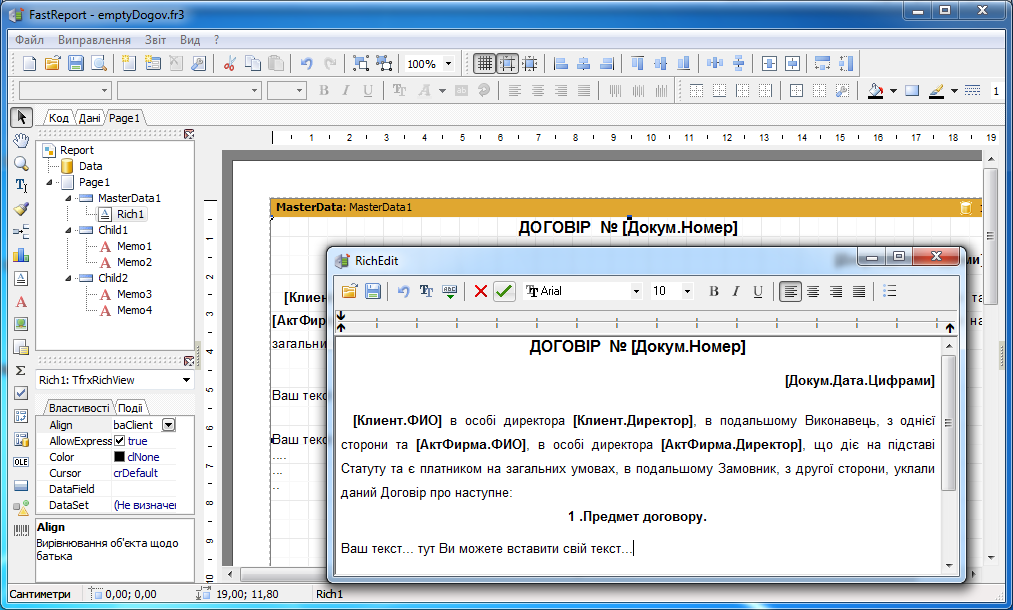Screen dimensions: 1013x610
Task: Open the 100% zoom dropdown
Action: point(447,64)
